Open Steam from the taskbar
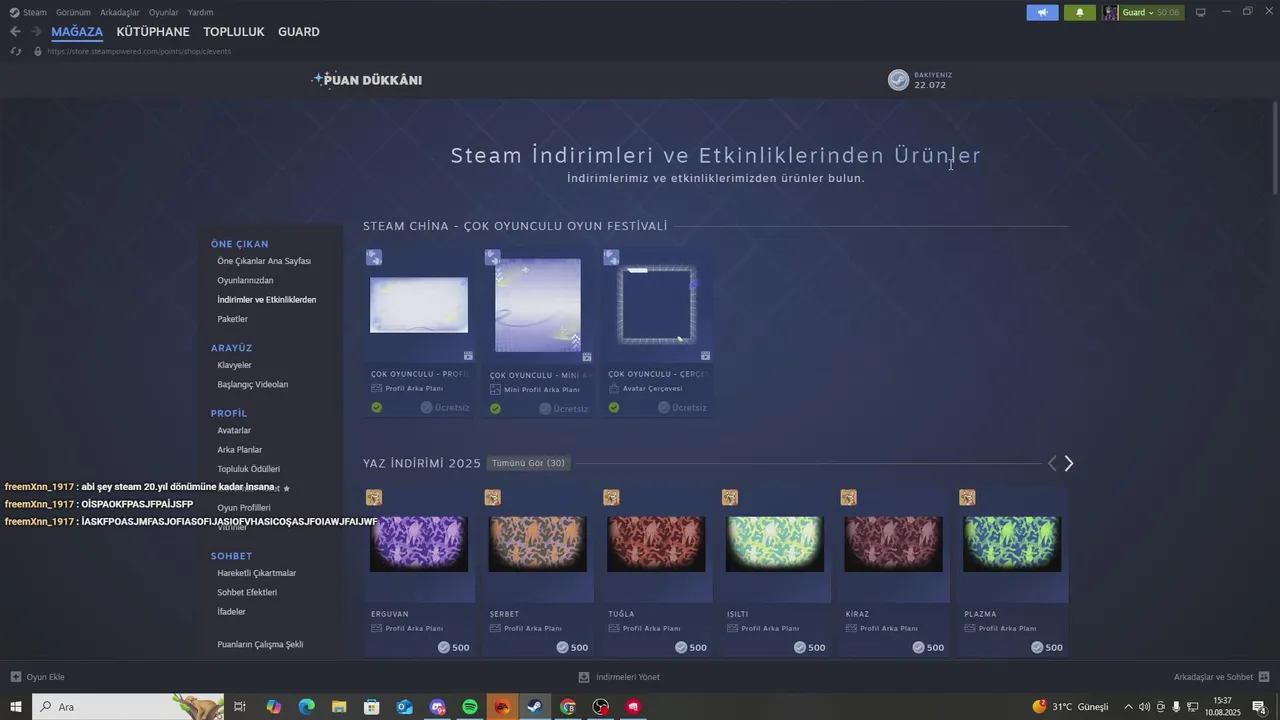The width and height of the screenshot is (1280, 720). click(535, 707)
